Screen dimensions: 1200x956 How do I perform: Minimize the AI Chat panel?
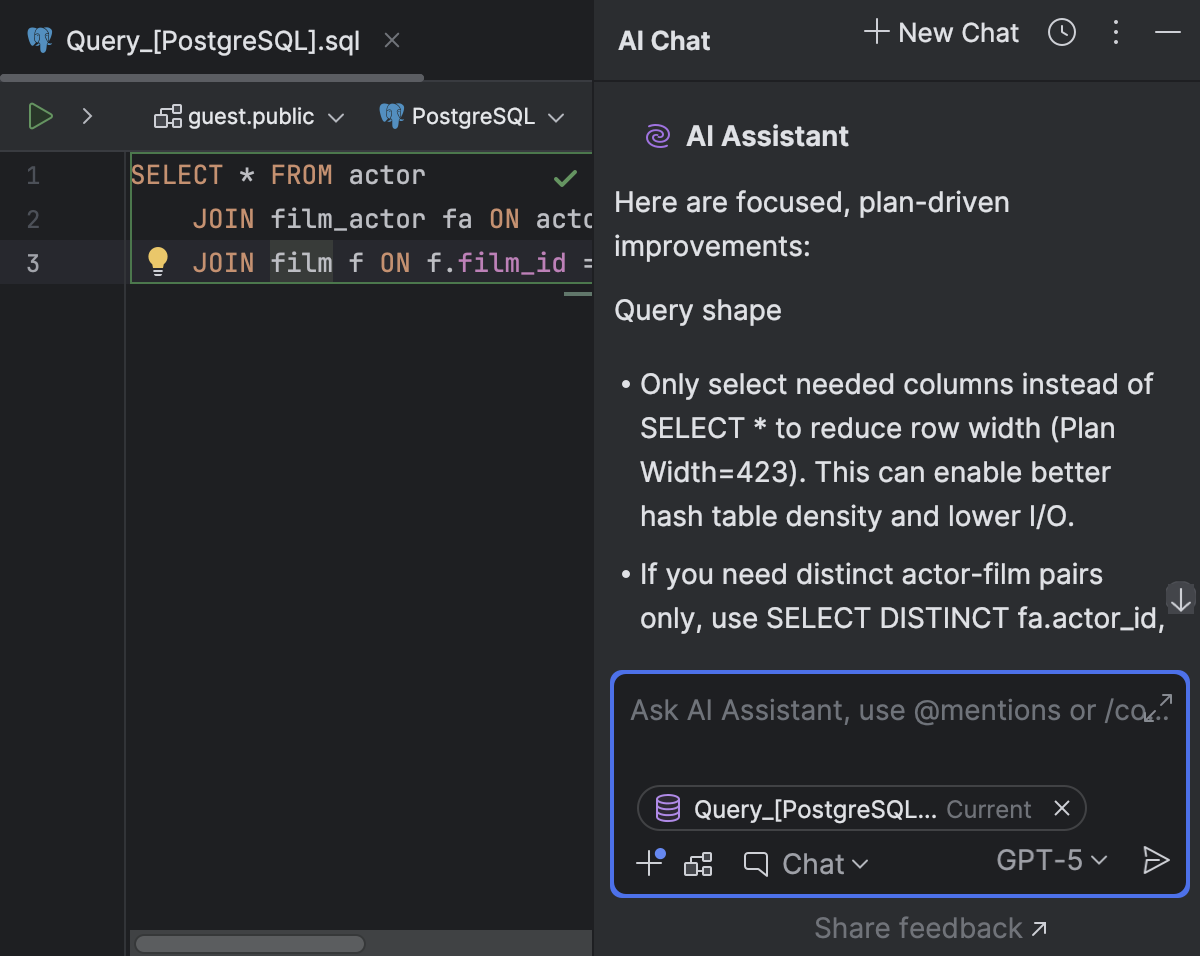click(x=1167, y=33)
